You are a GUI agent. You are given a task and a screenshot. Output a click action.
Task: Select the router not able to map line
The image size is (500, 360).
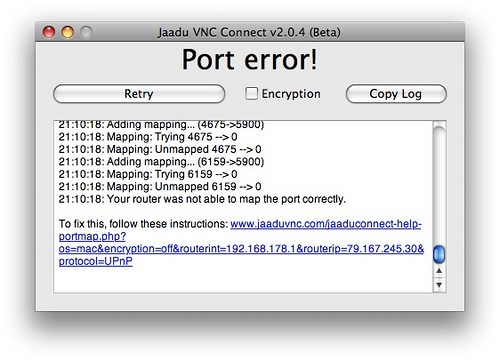point(202,199)
